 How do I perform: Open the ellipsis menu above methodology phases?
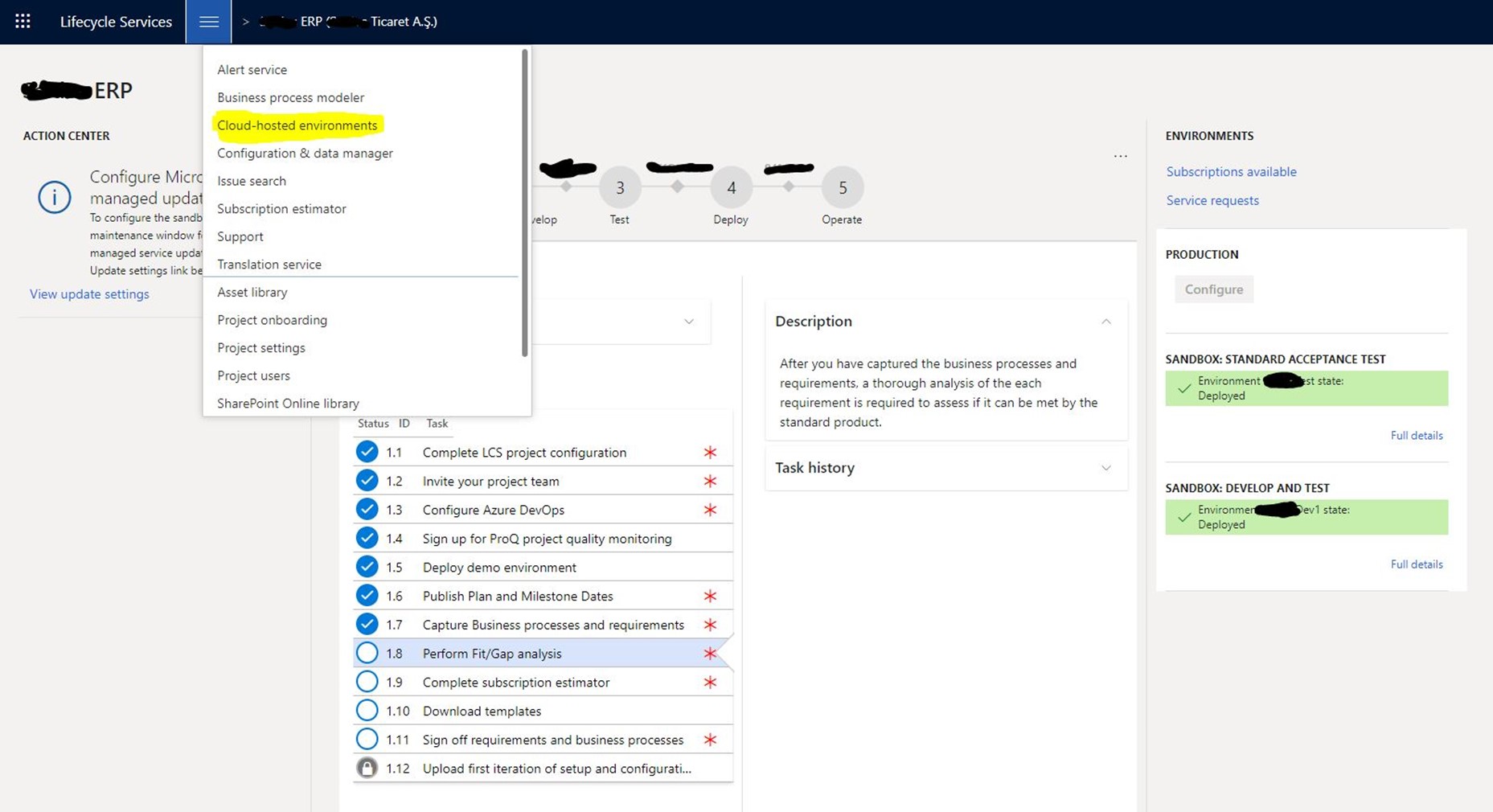(x=1120, y=156)
